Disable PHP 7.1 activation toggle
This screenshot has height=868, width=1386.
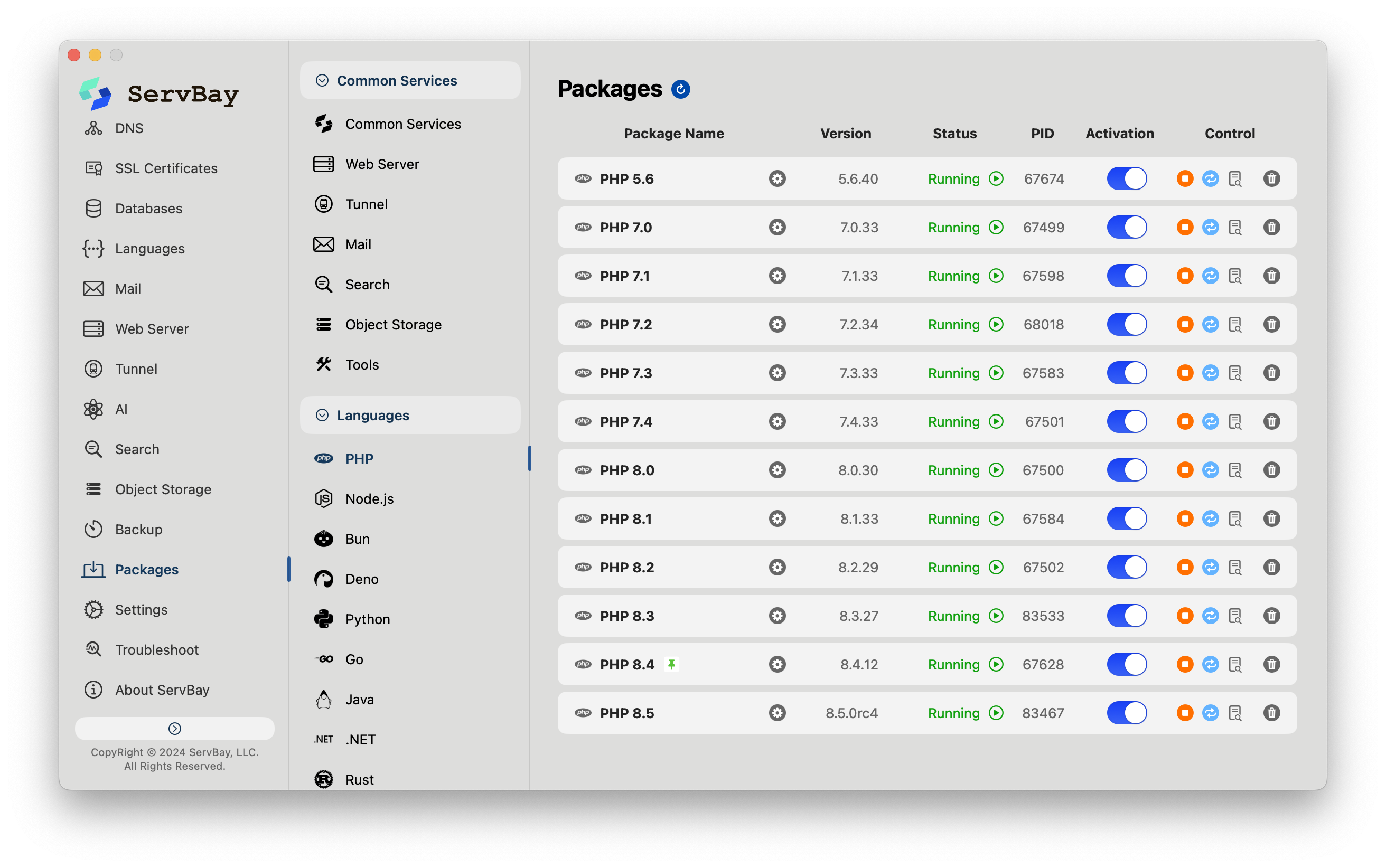(x=1127, y=276)
